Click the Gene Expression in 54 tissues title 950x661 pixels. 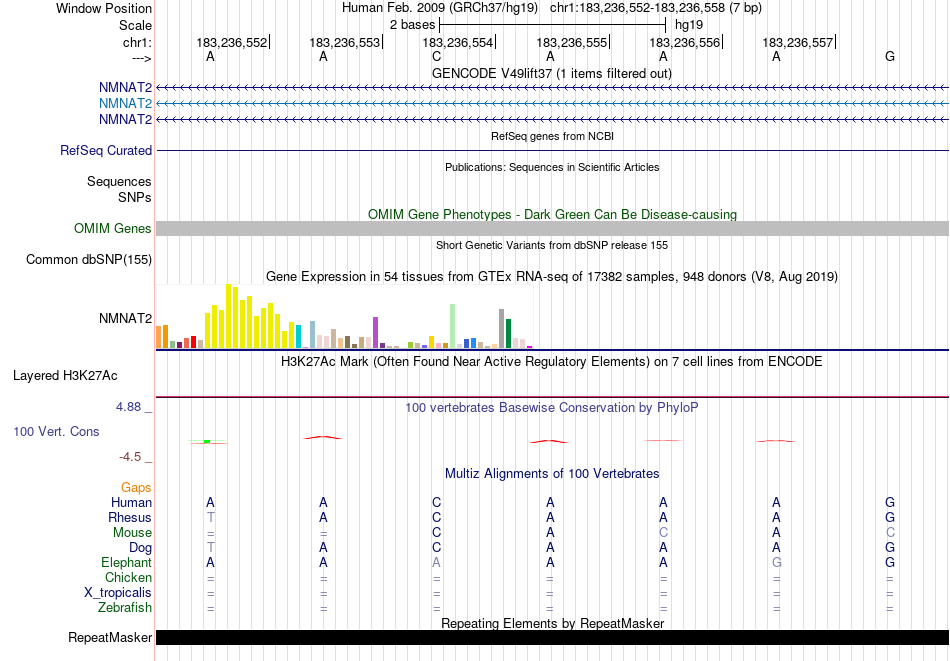551,276
